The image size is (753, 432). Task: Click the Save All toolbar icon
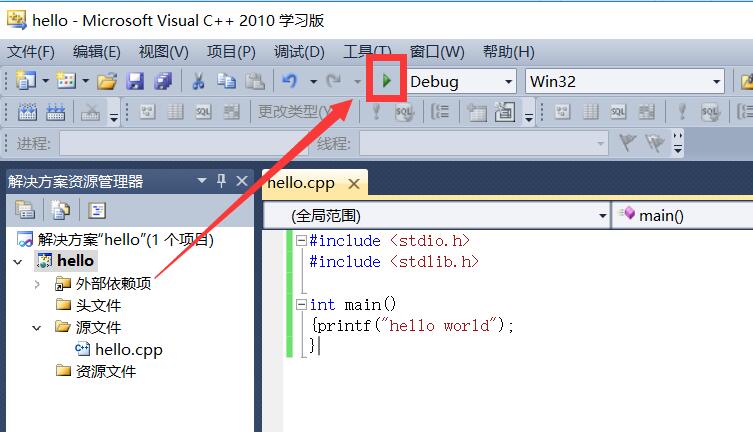point(163,81)
